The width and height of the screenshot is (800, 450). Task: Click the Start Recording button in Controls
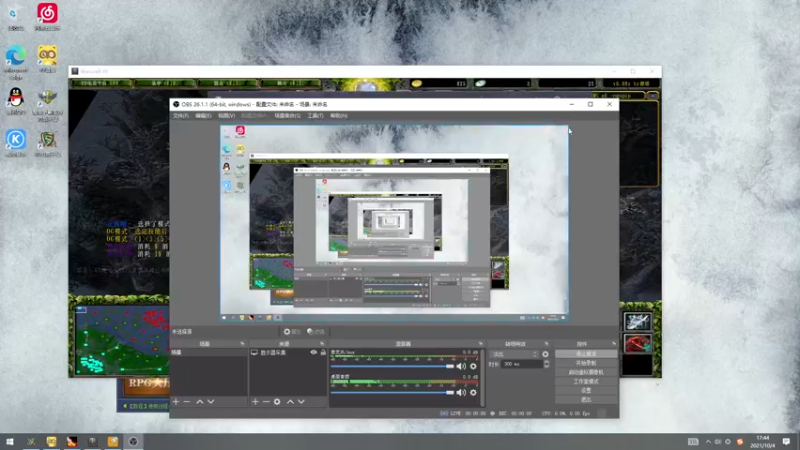coord(586,363)
